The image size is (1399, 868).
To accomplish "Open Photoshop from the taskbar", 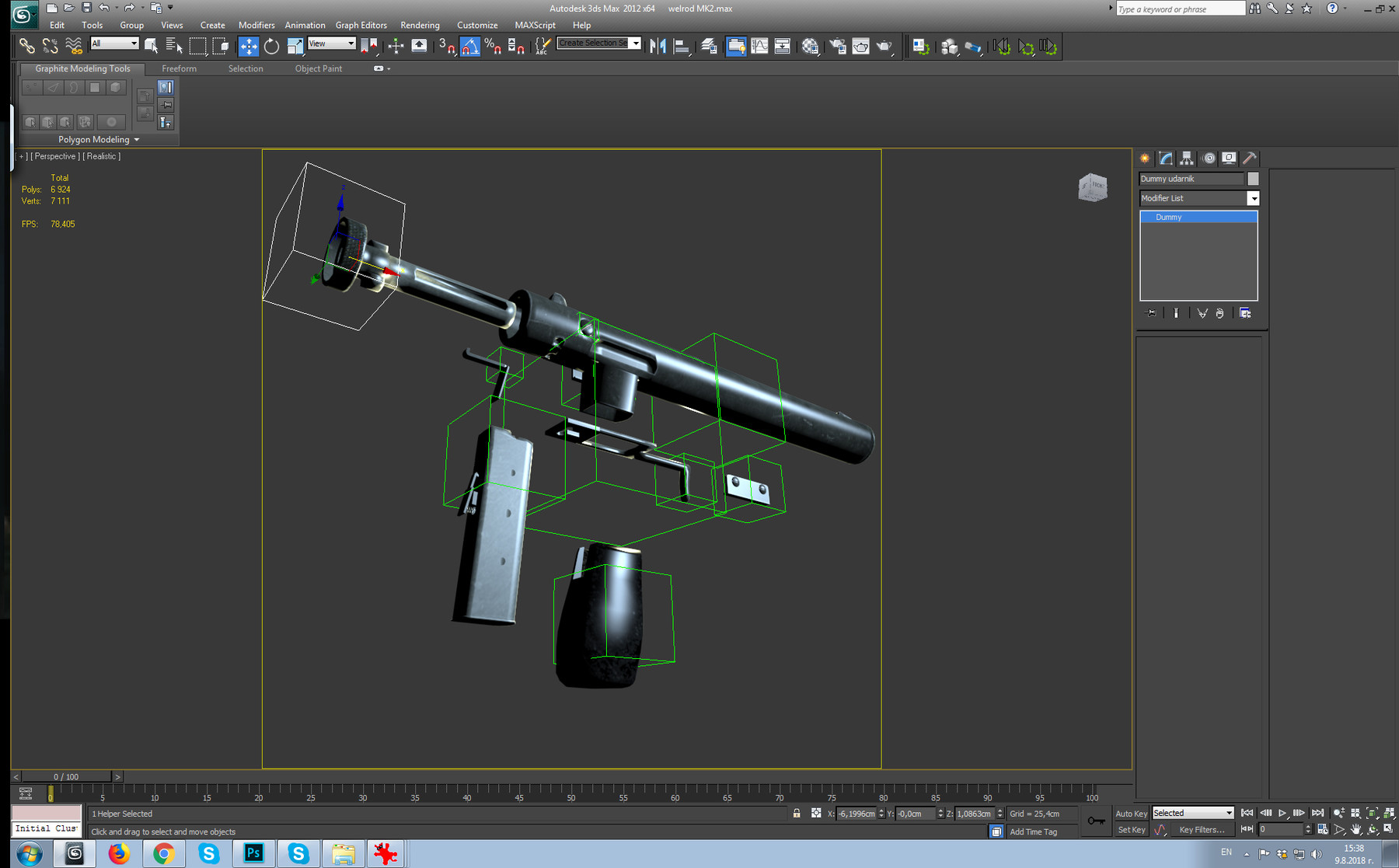I will pyautogui.click(x=254, y=853).
